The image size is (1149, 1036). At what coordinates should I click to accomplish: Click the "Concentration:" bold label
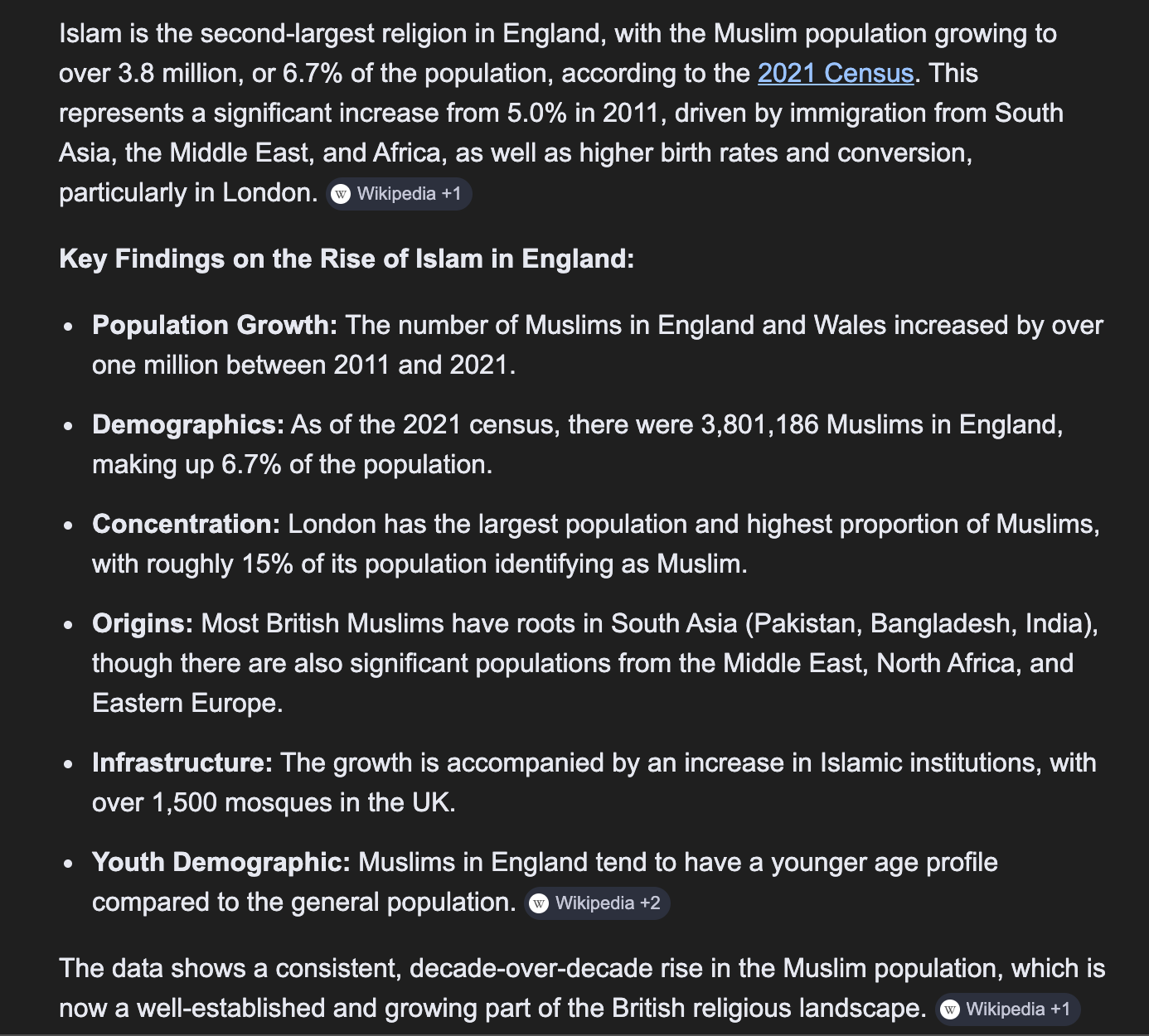coord(187,525)
